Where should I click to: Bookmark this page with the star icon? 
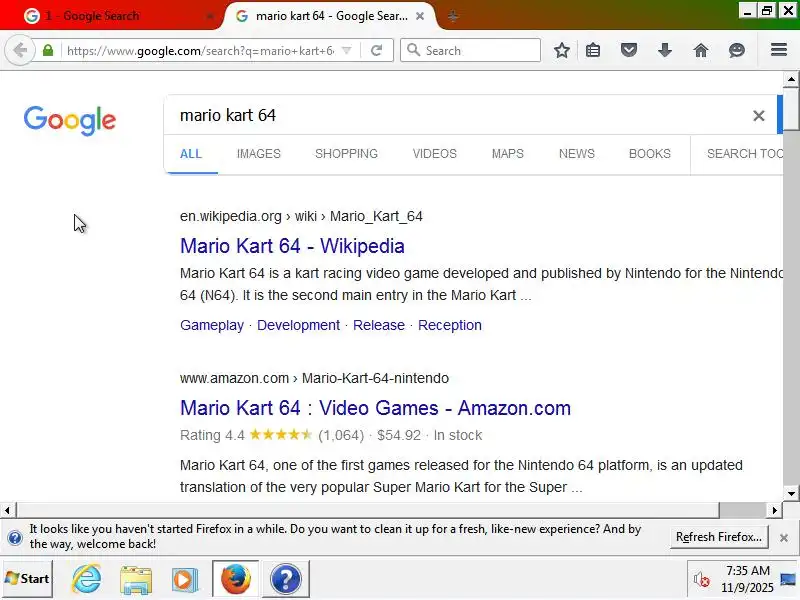(562, 51)
